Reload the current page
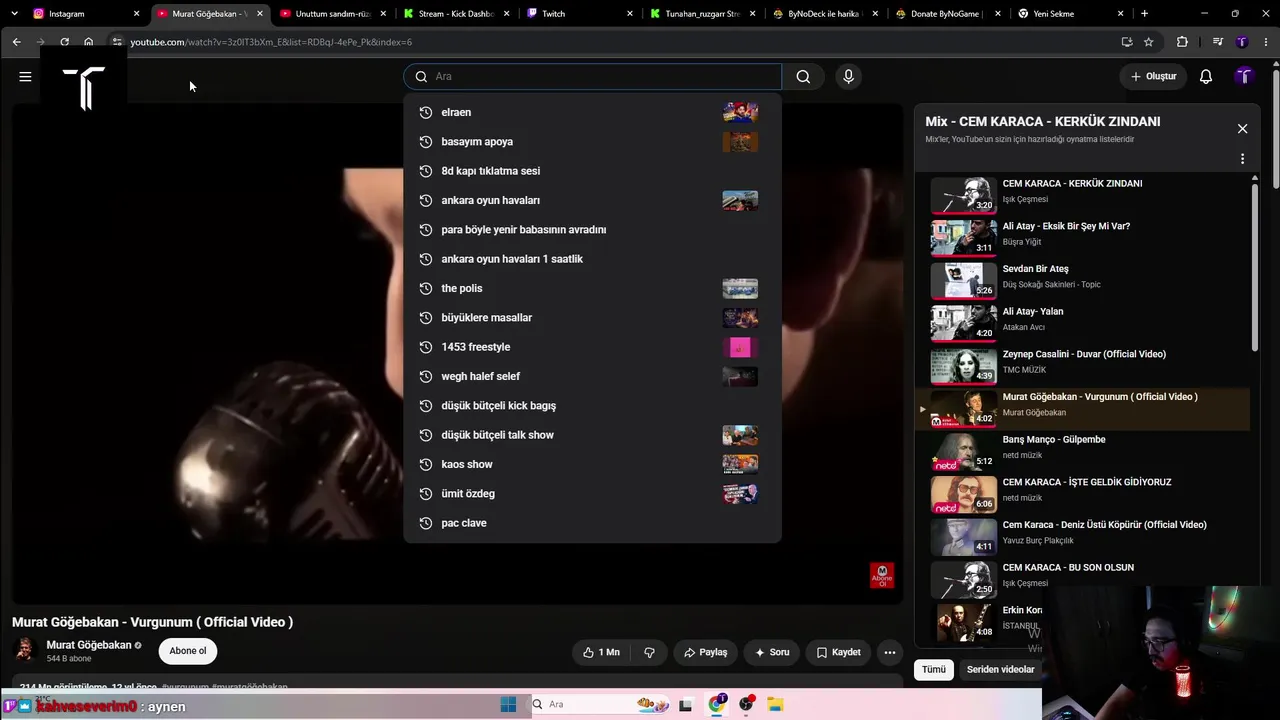The height and width of the screenshot is (720, 1280). [65, 42]
